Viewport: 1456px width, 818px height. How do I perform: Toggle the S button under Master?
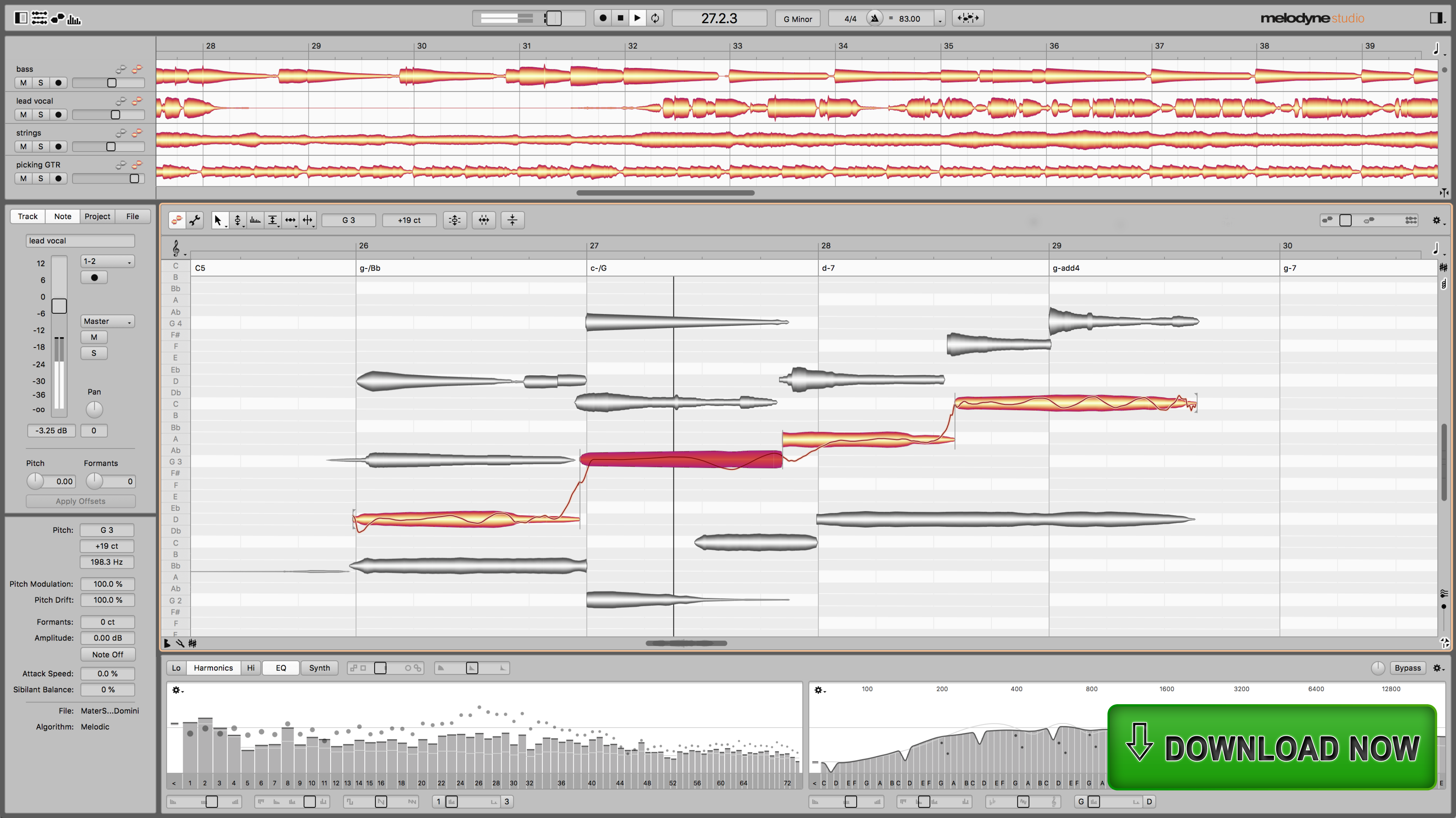coord(94,353)
